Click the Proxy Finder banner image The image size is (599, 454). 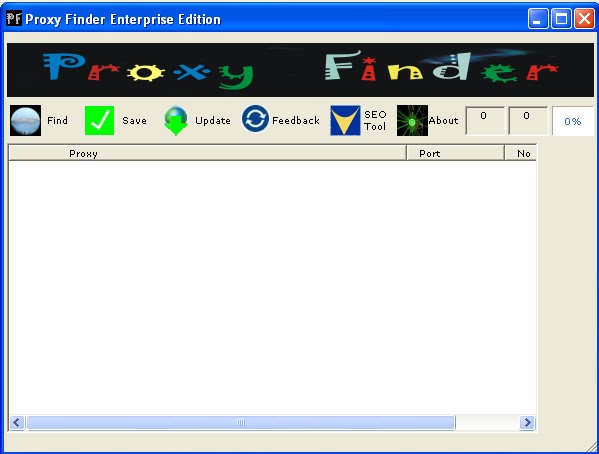click(x=300, y=70)
